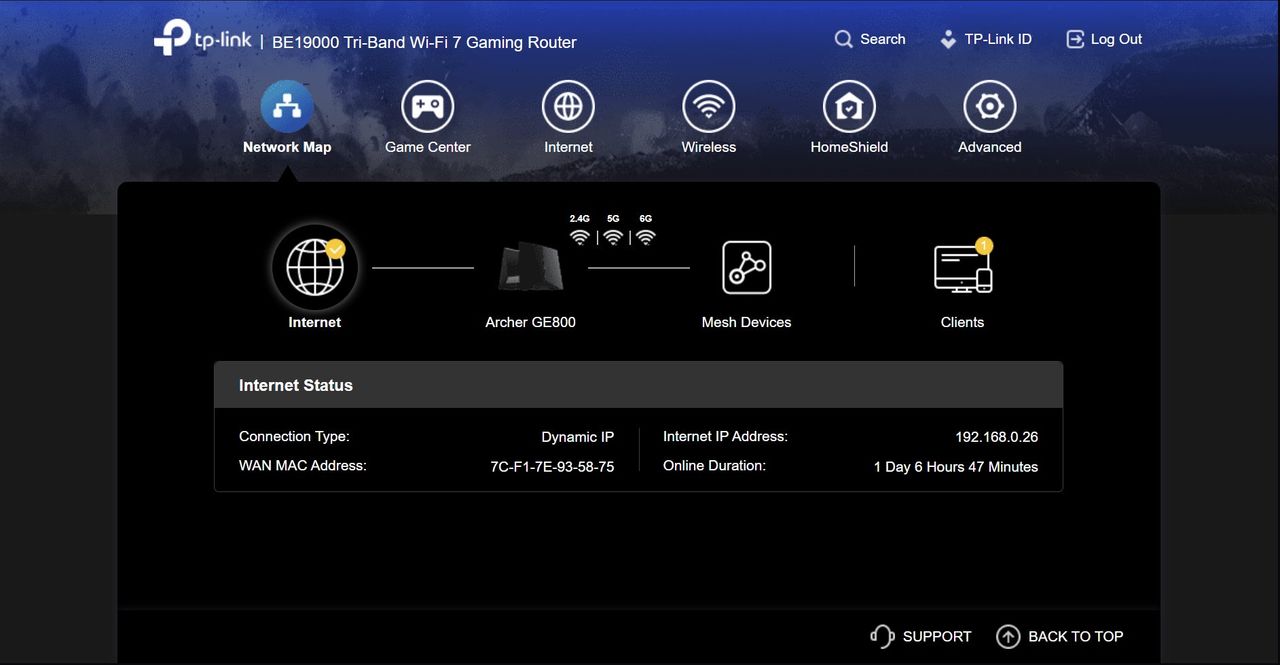
Task: Select the Archer GE800 router image
Action: click(x=531, y=266)
